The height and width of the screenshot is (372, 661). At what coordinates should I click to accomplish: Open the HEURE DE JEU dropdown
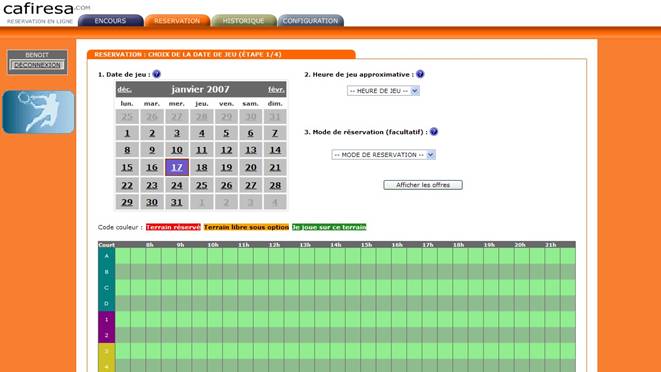[x=383, y=91]
